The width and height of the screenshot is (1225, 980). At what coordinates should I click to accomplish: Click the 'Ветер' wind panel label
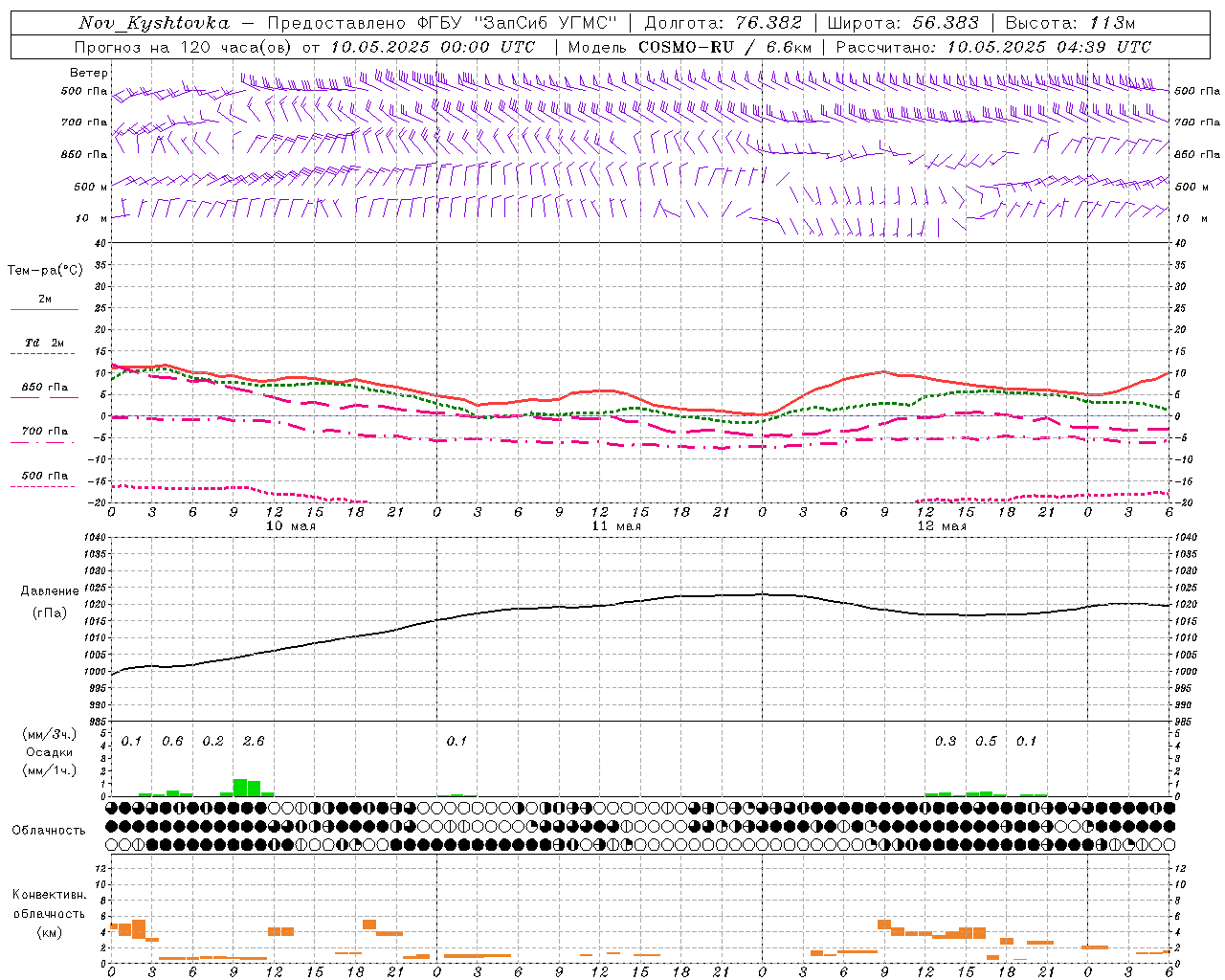tap(89, 73)
